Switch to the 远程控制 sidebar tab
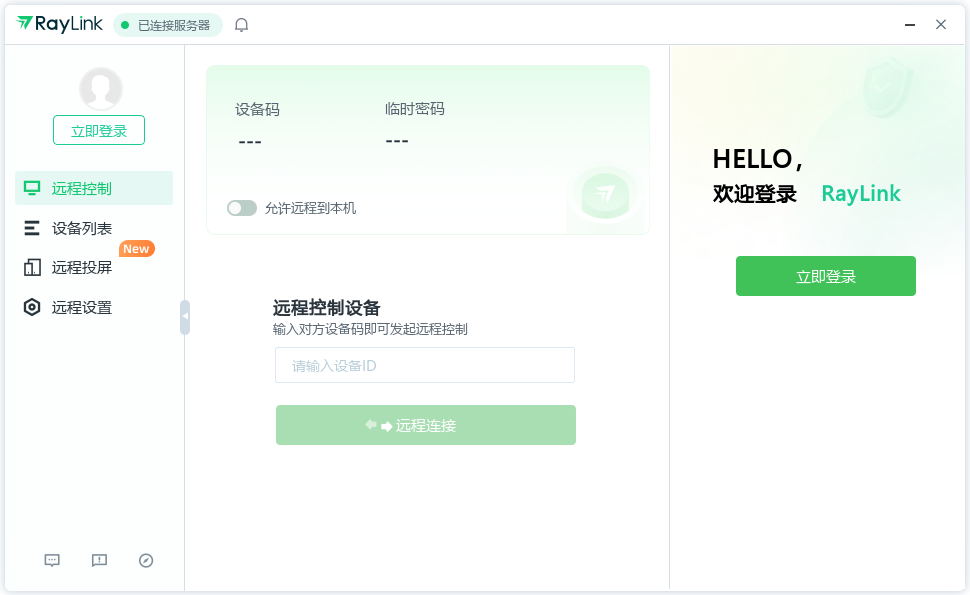970x595 pixels. click(x=80, y=187)
